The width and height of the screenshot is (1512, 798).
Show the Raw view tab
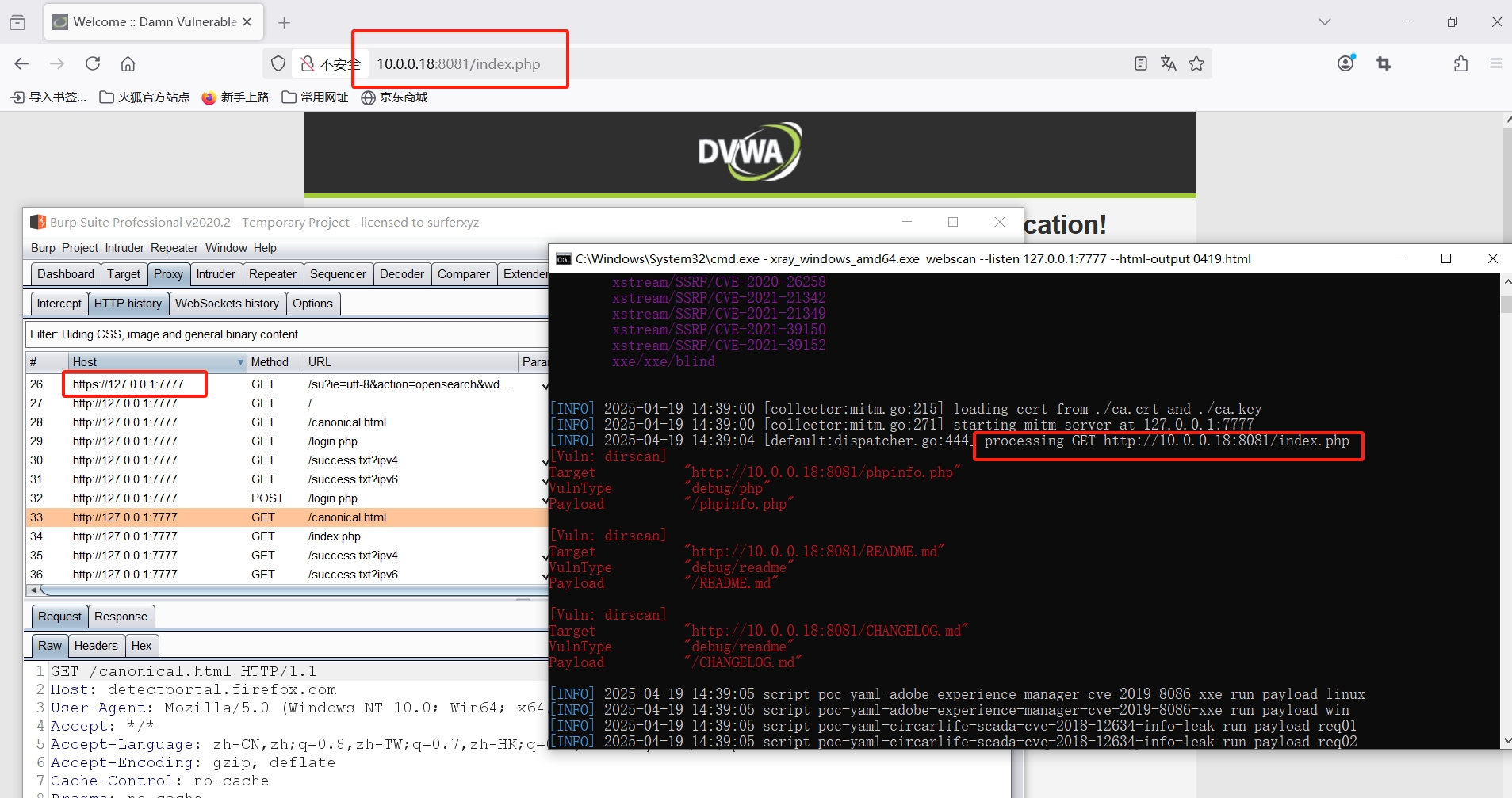click(49, 646)
